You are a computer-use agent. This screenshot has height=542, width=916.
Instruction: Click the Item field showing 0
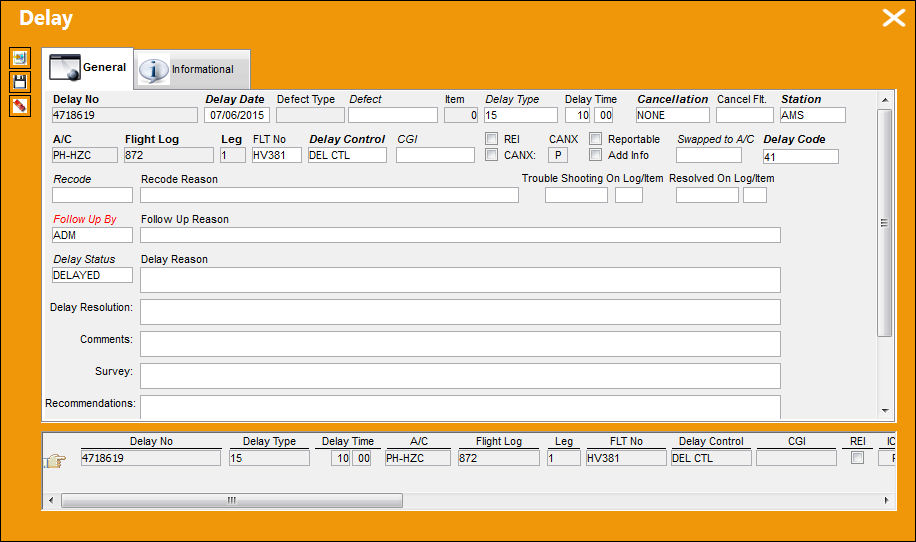461,115
